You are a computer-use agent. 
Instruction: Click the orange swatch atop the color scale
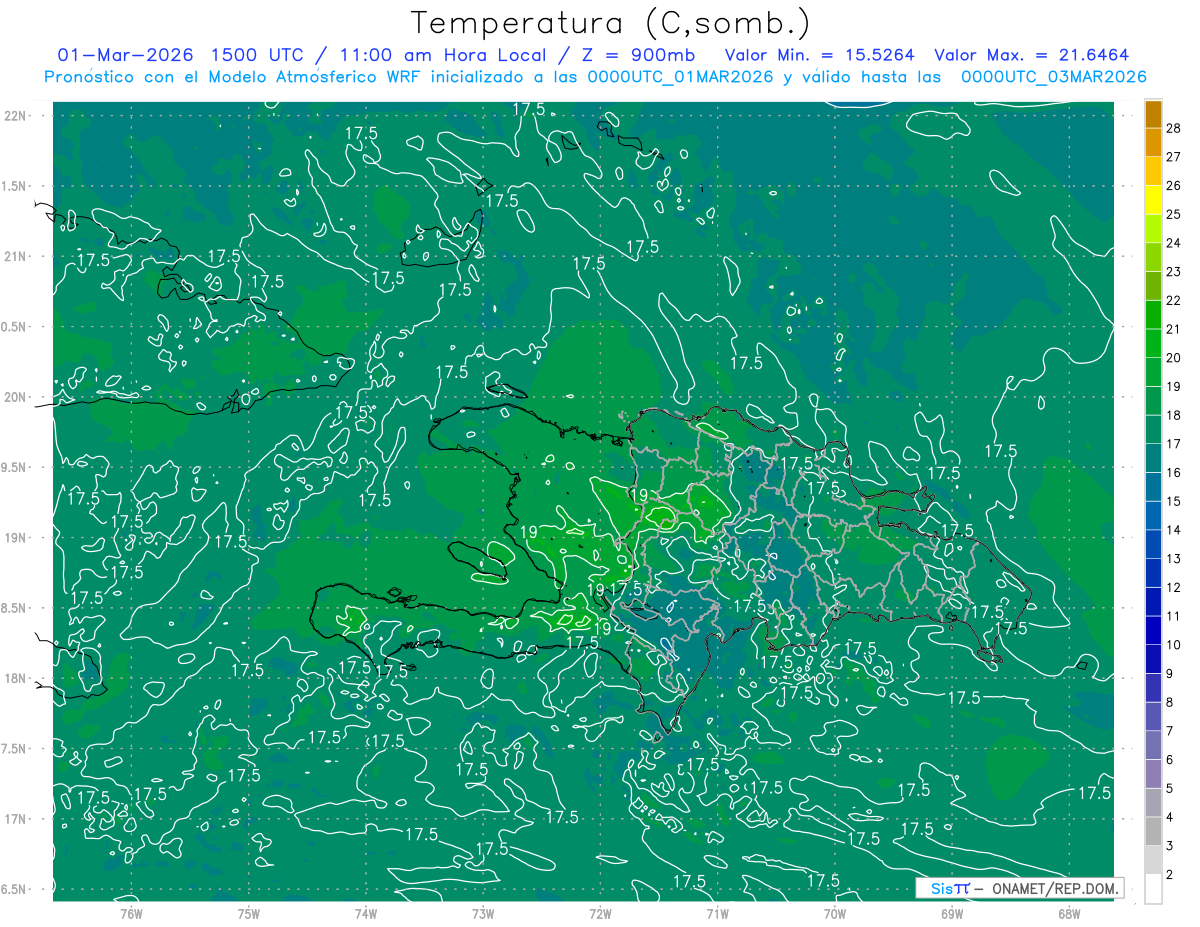coord(1153,114)
